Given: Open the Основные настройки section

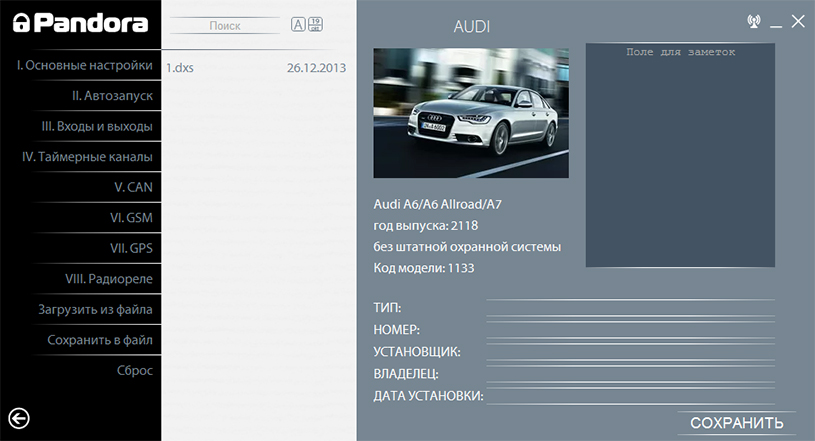Looking at the screenshot, I should pyautogui.click(x=84, y=66).
